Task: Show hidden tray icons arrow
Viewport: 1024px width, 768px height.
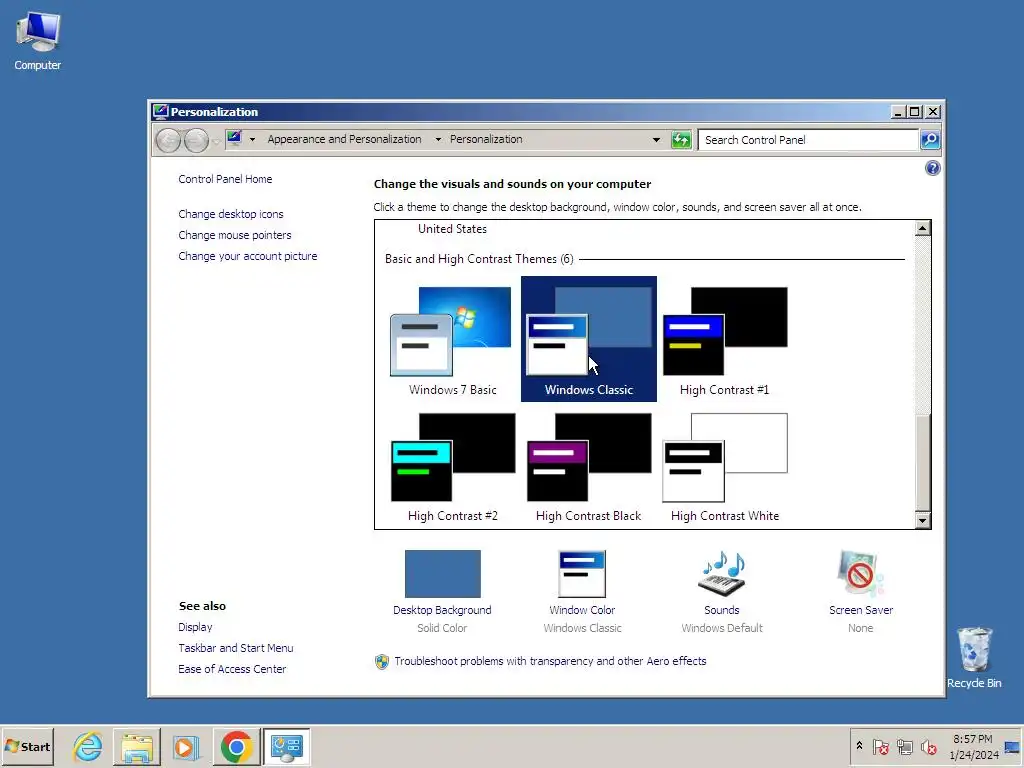Action: tap(859, 746)
